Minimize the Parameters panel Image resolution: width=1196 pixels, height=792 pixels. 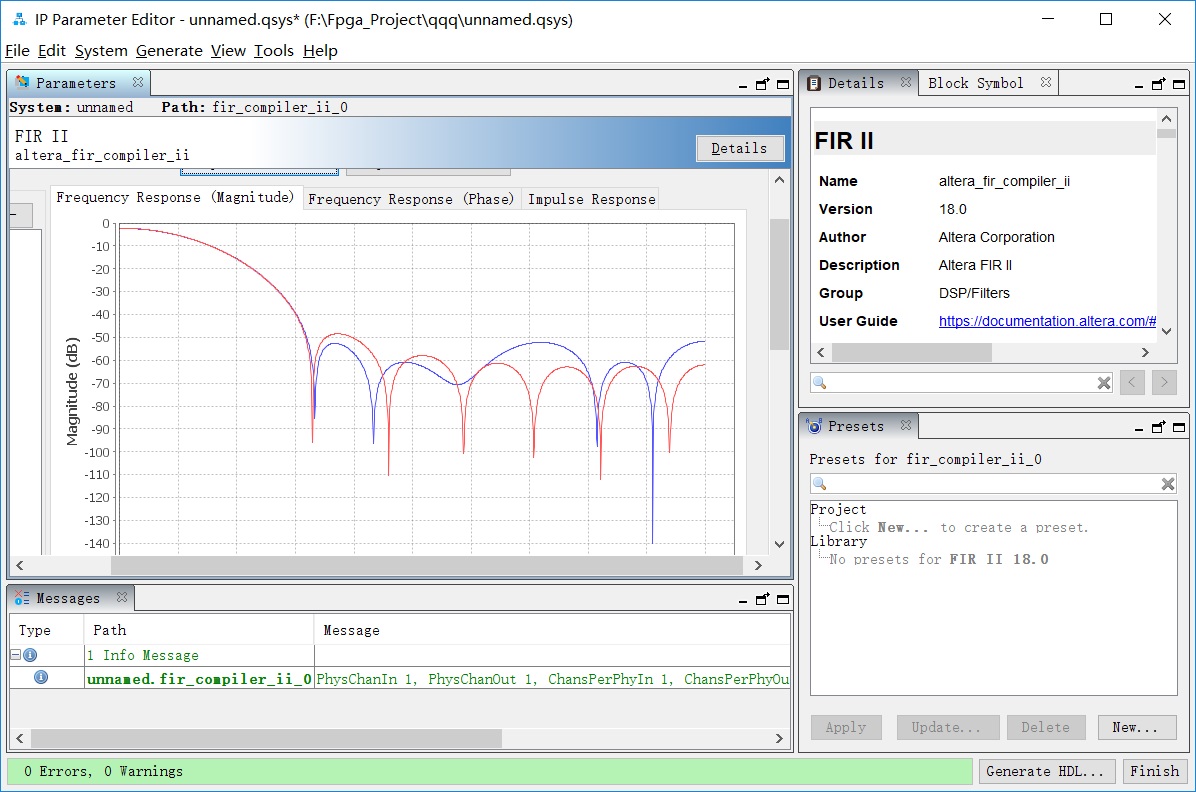tap(742, 85)
